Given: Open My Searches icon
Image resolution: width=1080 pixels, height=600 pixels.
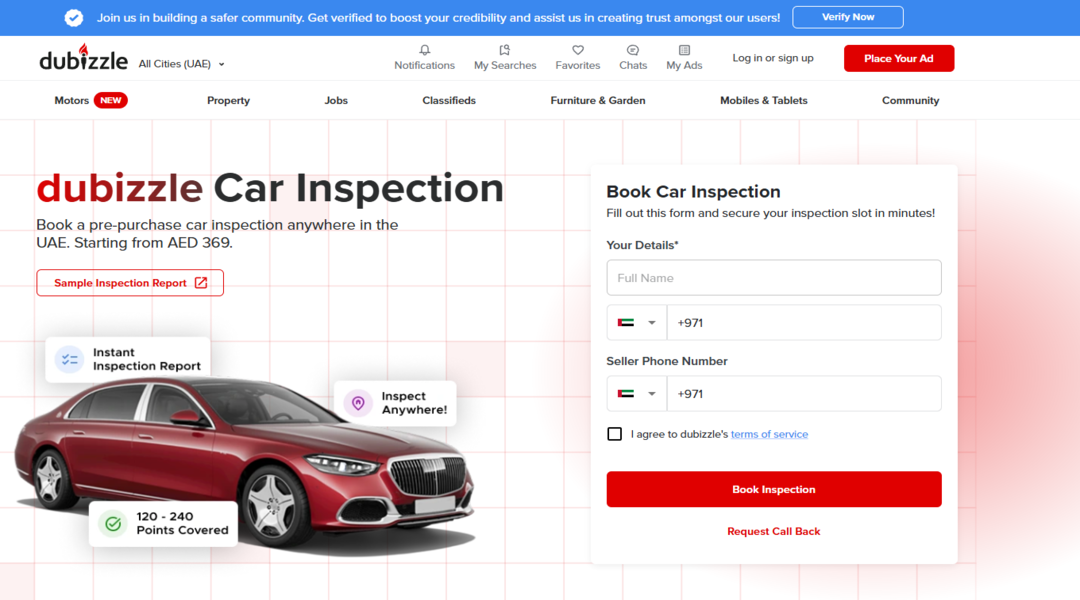Looking at the screenshot, I should [x=505, y=51].
